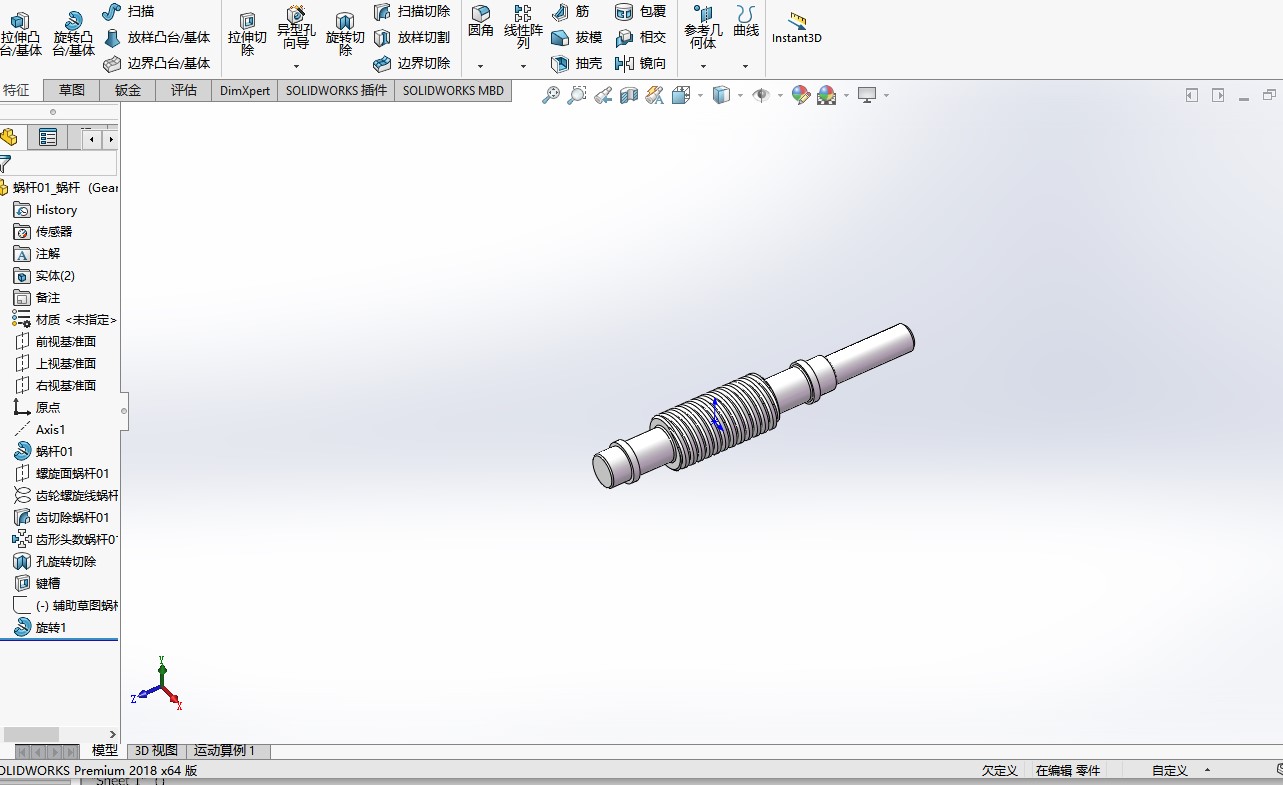Viewport: 1283px width, 785px height.
Task: Choose the 边界凸台/基体 boundary boss tool
Action: (x=157, y=63)
